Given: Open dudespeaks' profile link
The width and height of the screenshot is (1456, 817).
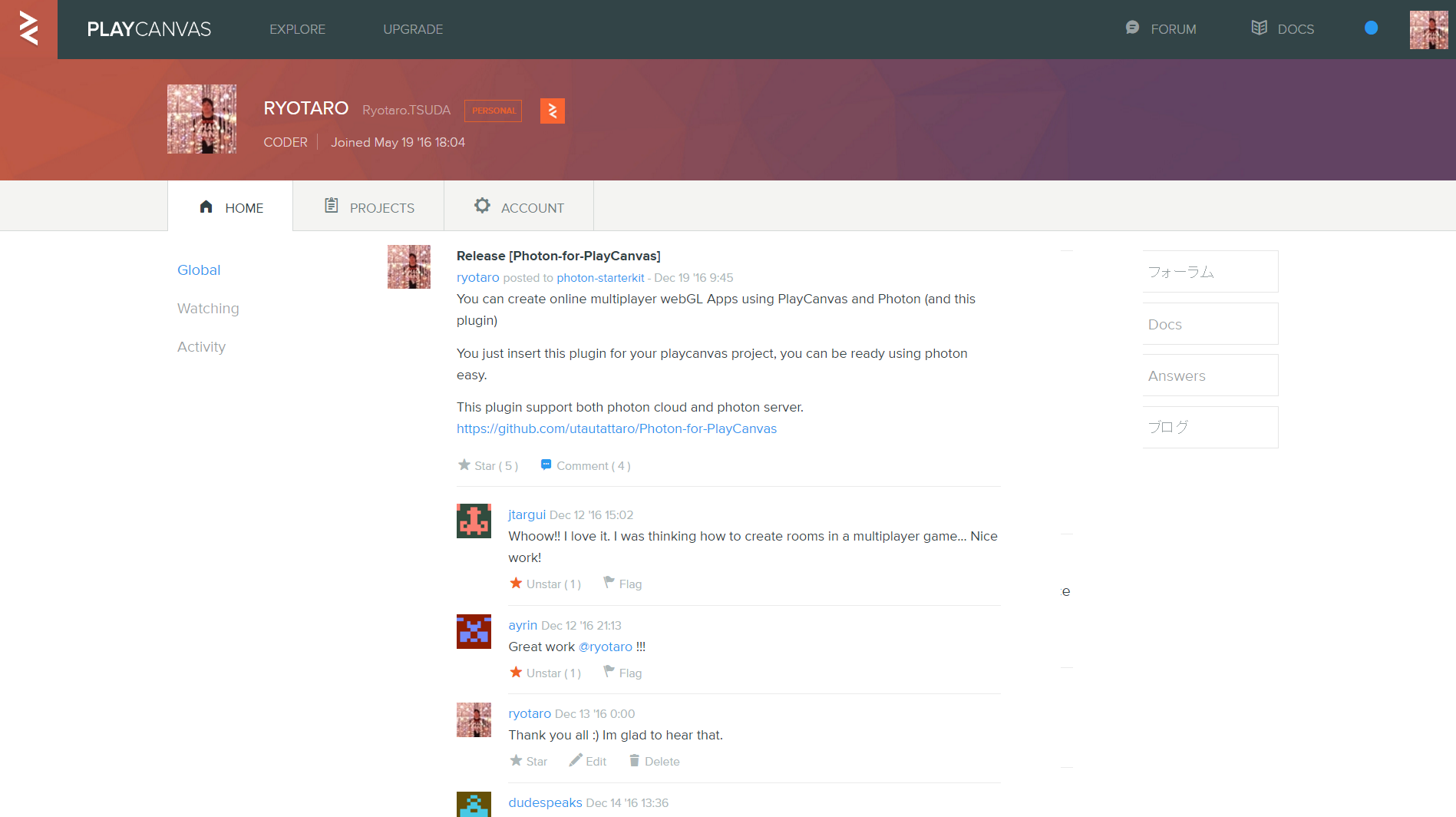Looking at the screenshot, I should 545,802.
